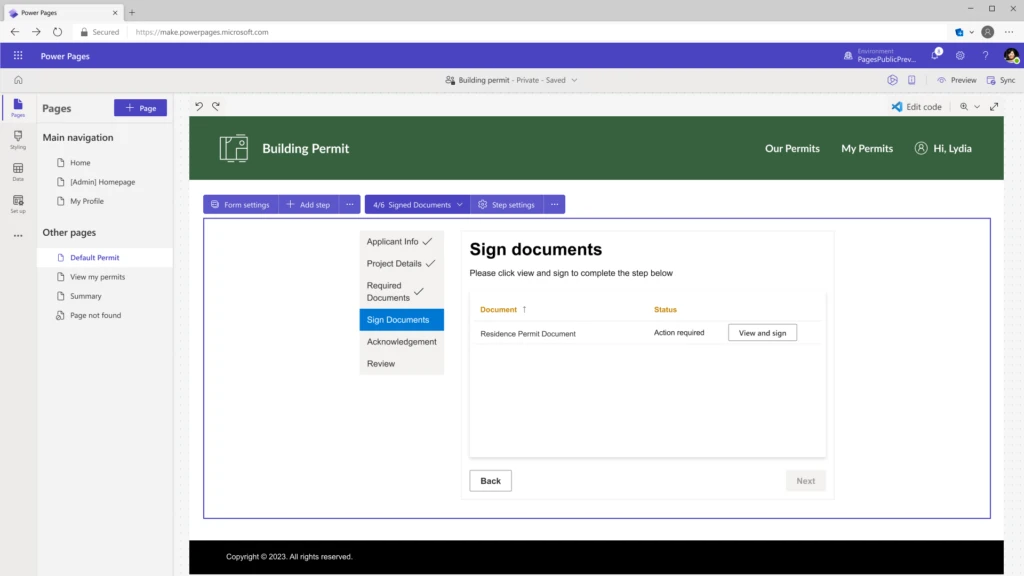This screenshot has height=576, width=1024.
Task: Click the View and sign button
Action: point(762,332)
